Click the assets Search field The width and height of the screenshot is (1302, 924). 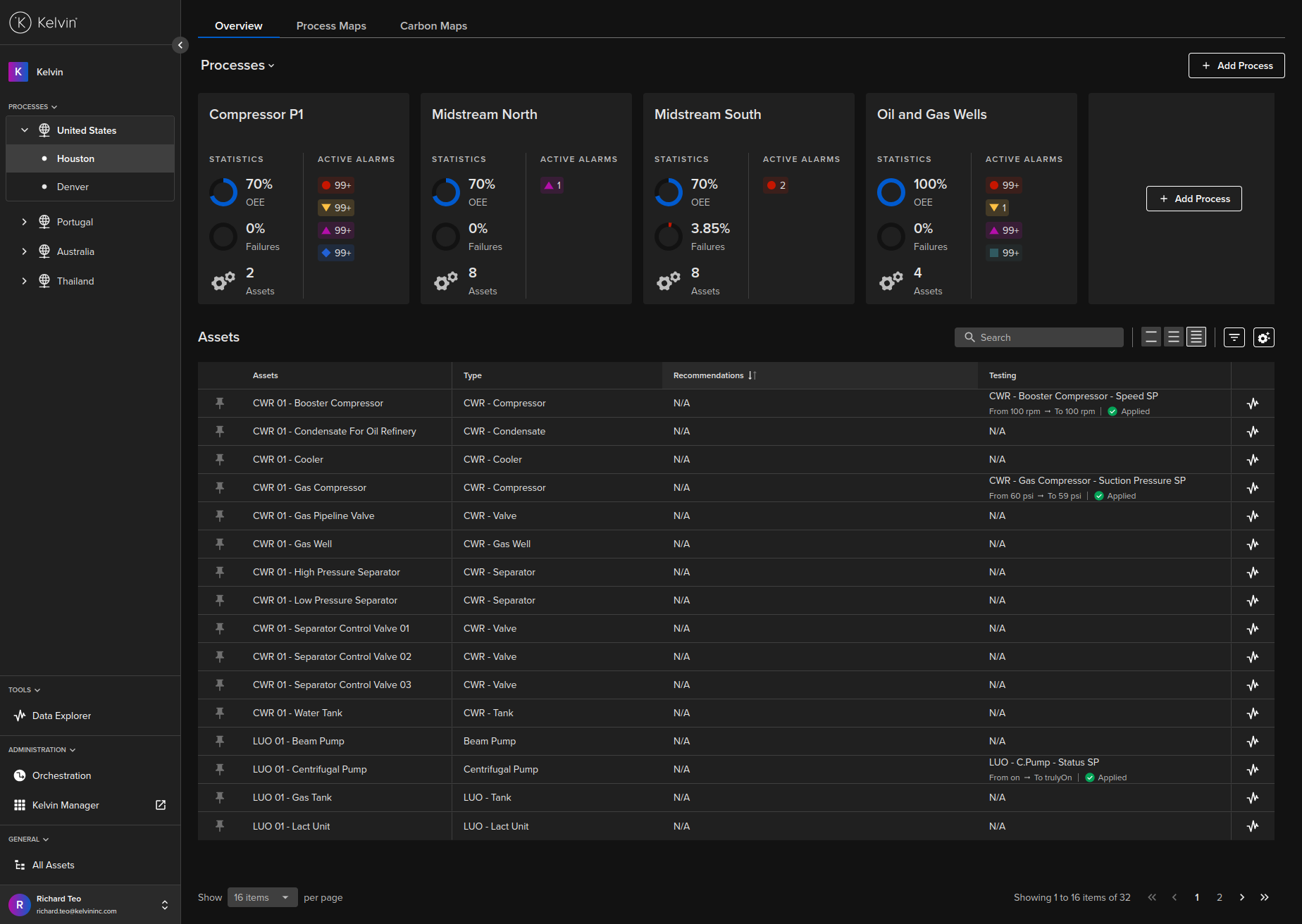tap(1039, 337)
